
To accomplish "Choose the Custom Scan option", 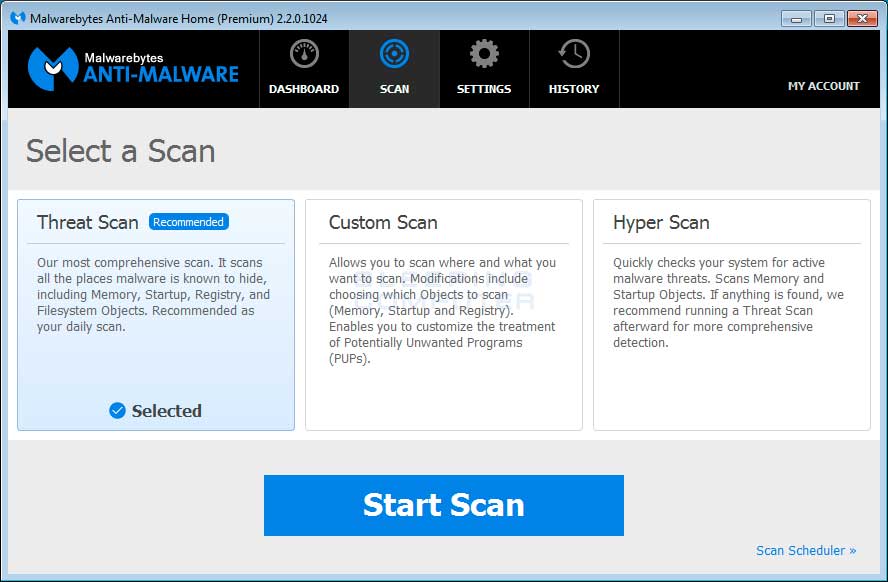I will [x=443, y=315].
